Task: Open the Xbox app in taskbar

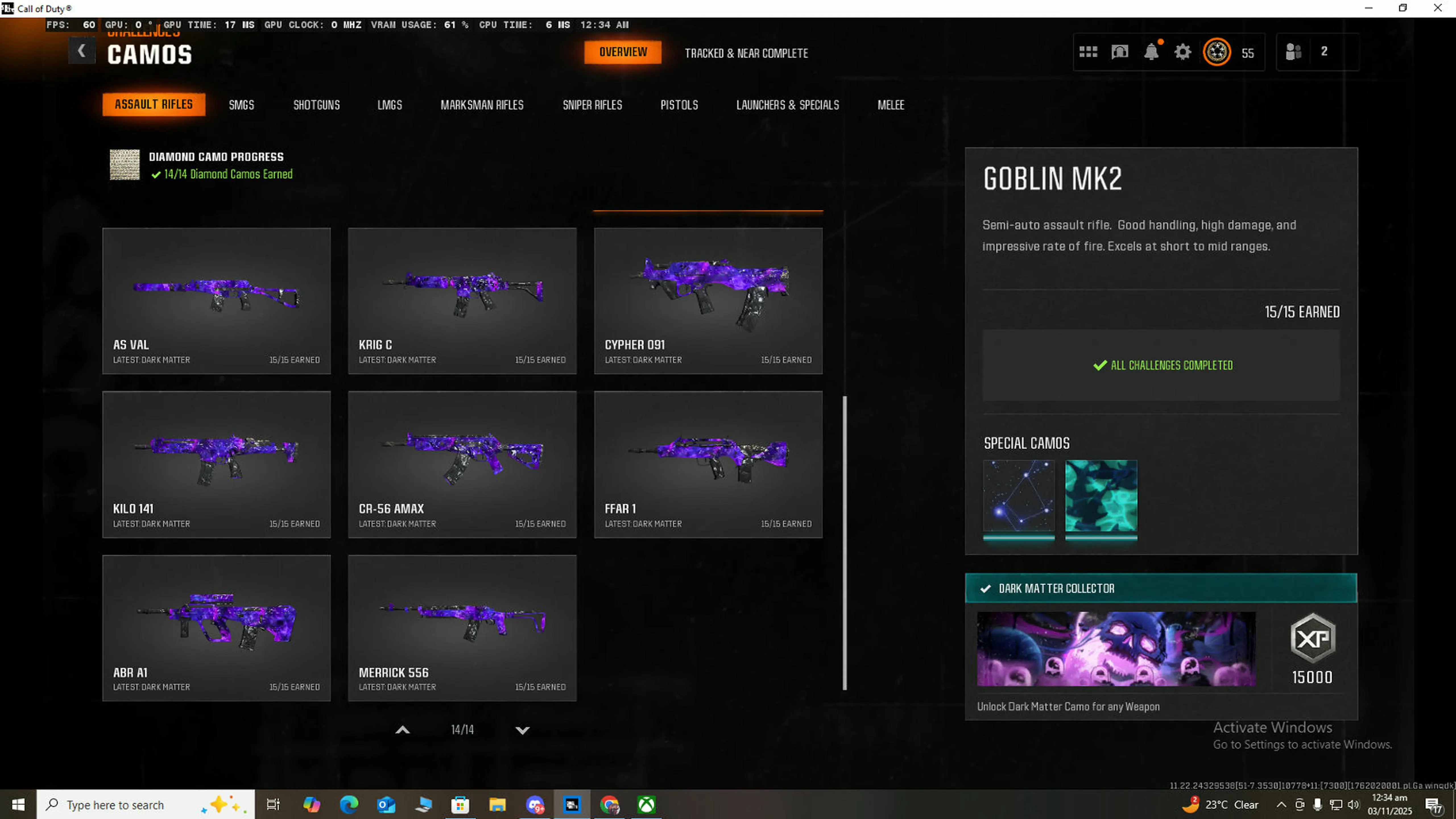Action: (646, 804)
